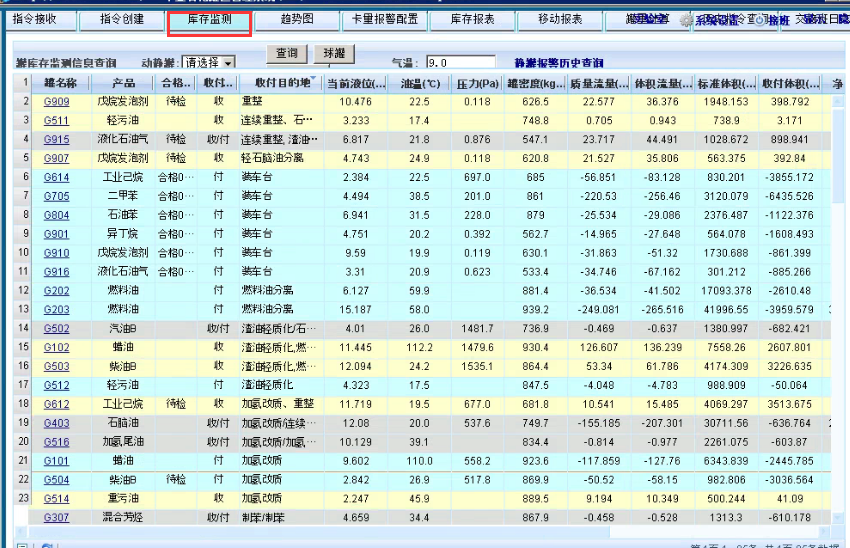Select oil temperature 112.2 in G102 row
850x548 pixels.
(420, 348)
